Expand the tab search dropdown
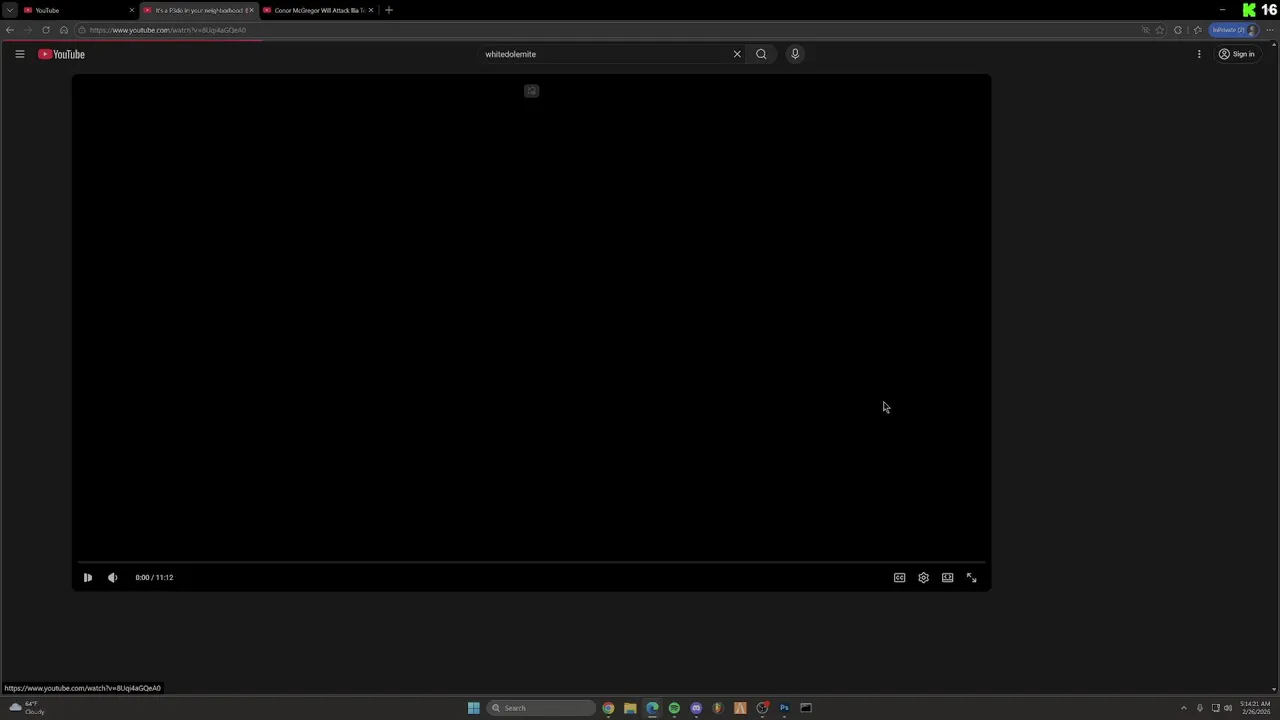 (10, 10)
